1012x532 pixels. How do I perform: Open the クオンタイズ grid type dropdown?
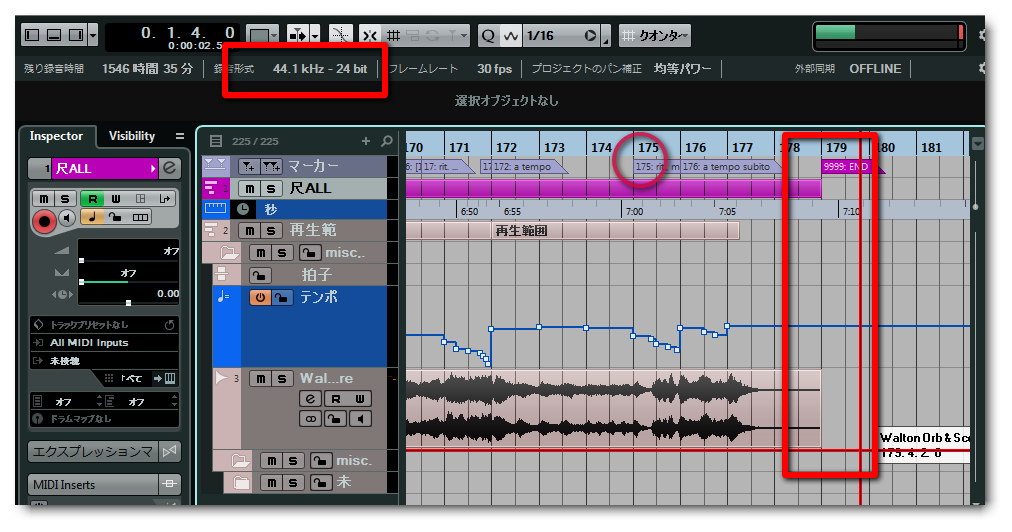(654, 36)
